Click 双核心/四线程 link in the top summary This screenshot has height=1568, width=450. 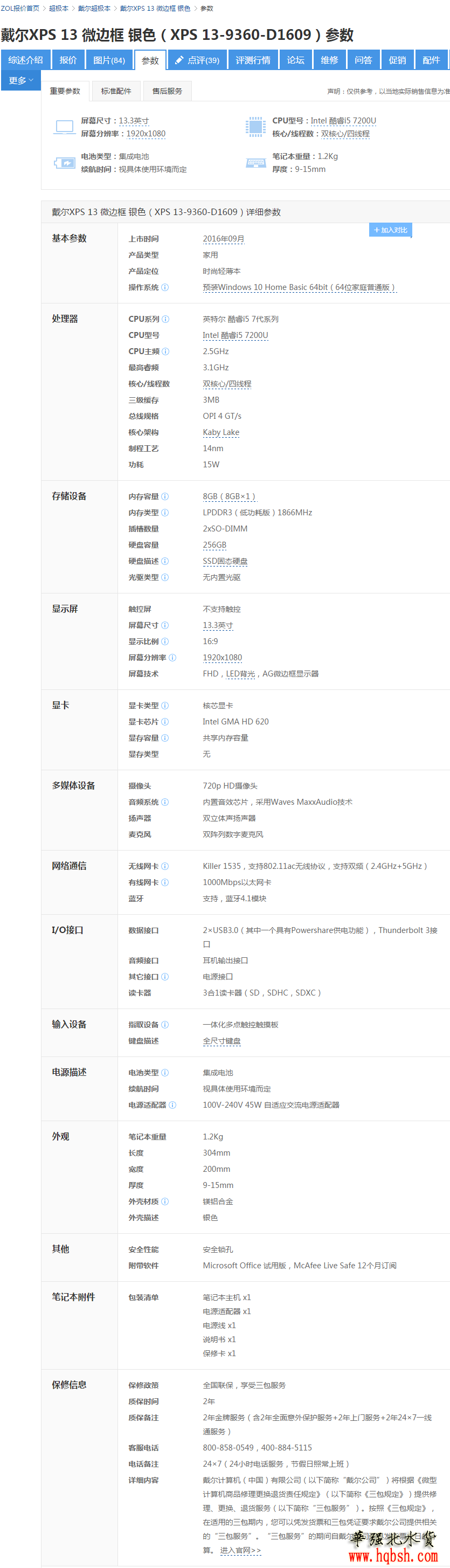point(345,134)
